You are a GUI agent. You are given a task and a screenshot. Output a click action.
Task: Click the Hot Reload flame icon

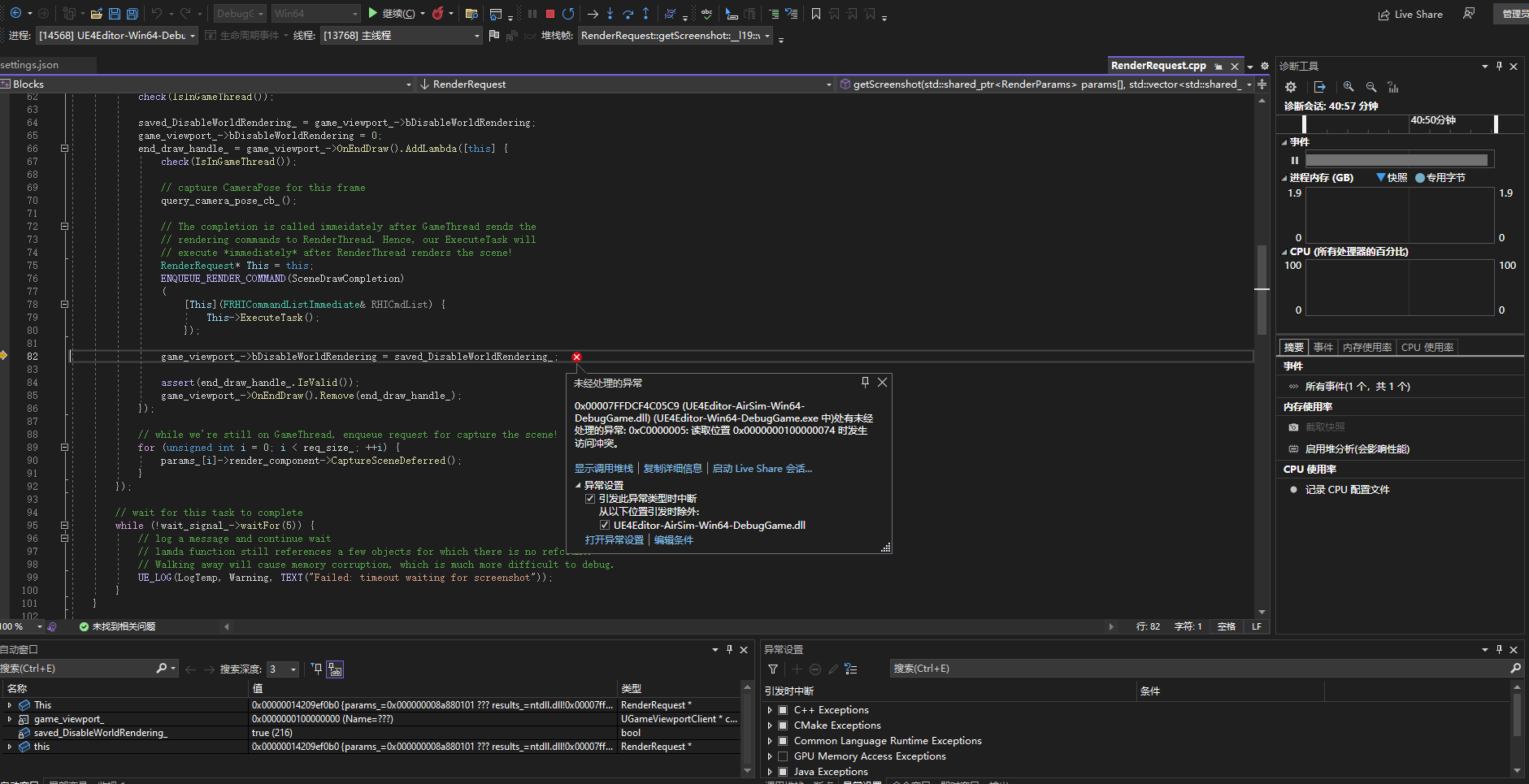coord(438,14)
